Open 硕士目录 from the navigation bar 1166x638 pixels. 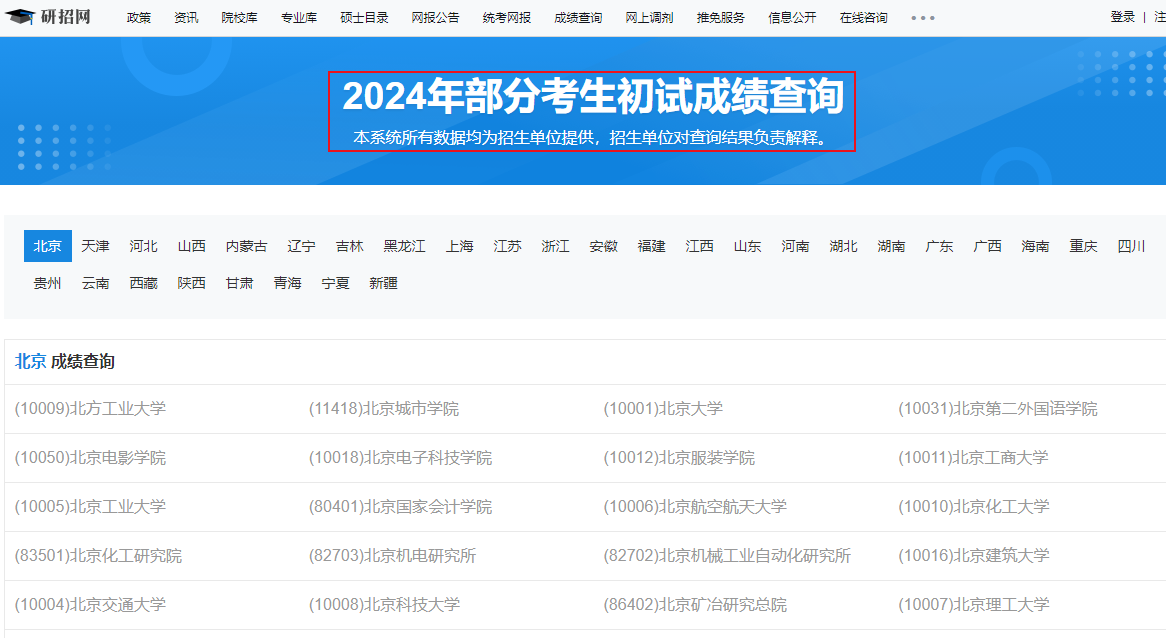pyautogui.click(x=364, y=18)
